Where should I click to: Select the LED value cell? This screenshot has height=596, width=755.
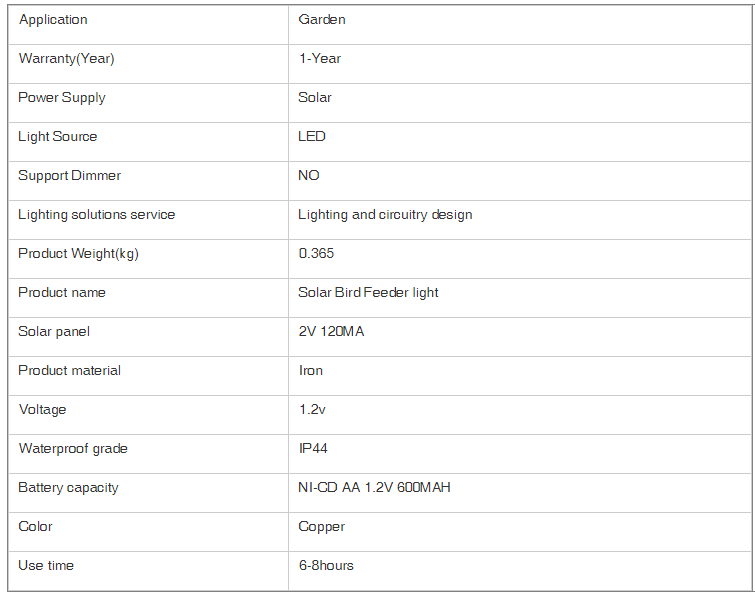520,142
